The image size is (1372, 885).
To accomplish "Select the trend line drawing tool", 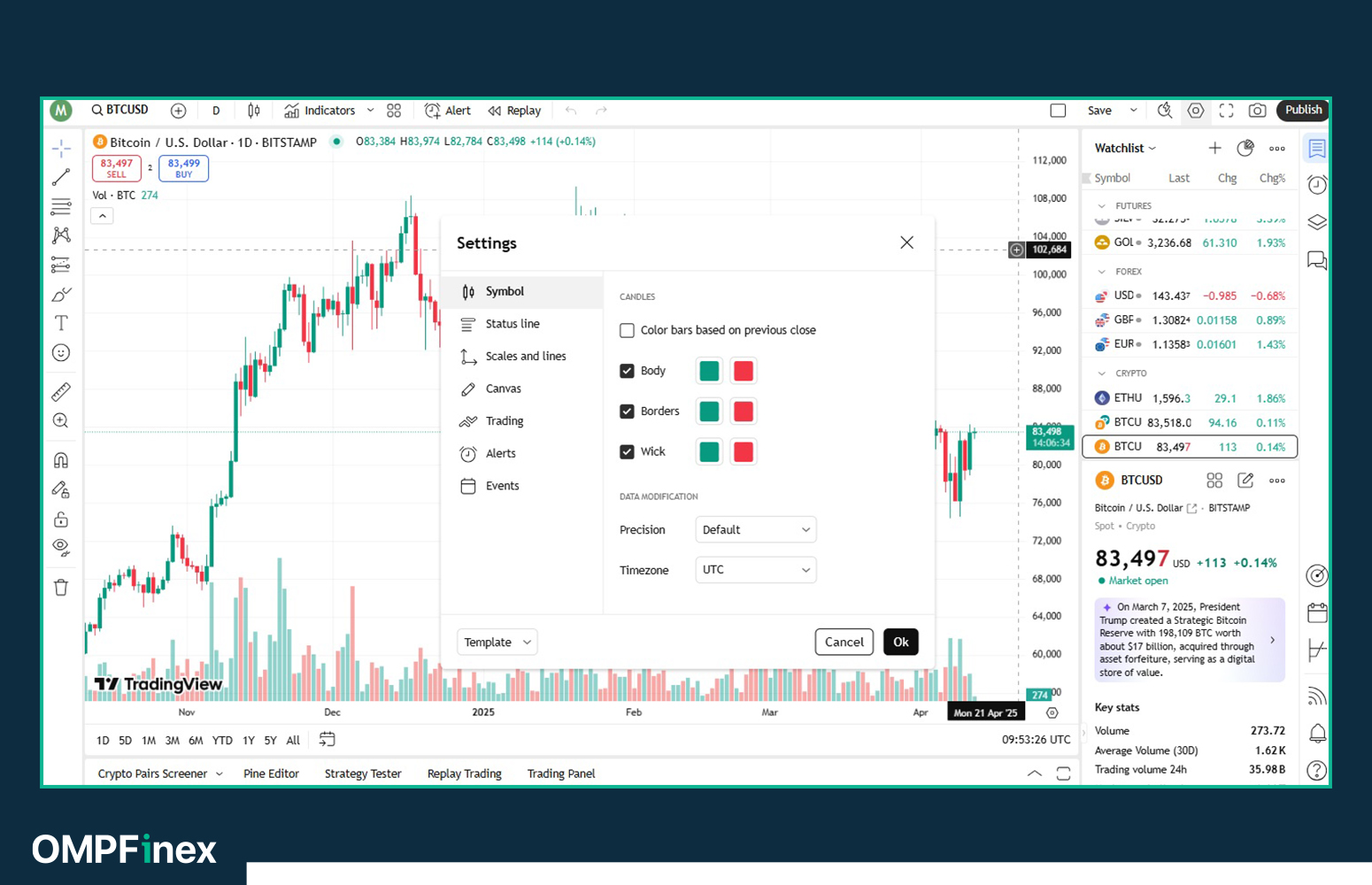I will click(x=61, y=178).
